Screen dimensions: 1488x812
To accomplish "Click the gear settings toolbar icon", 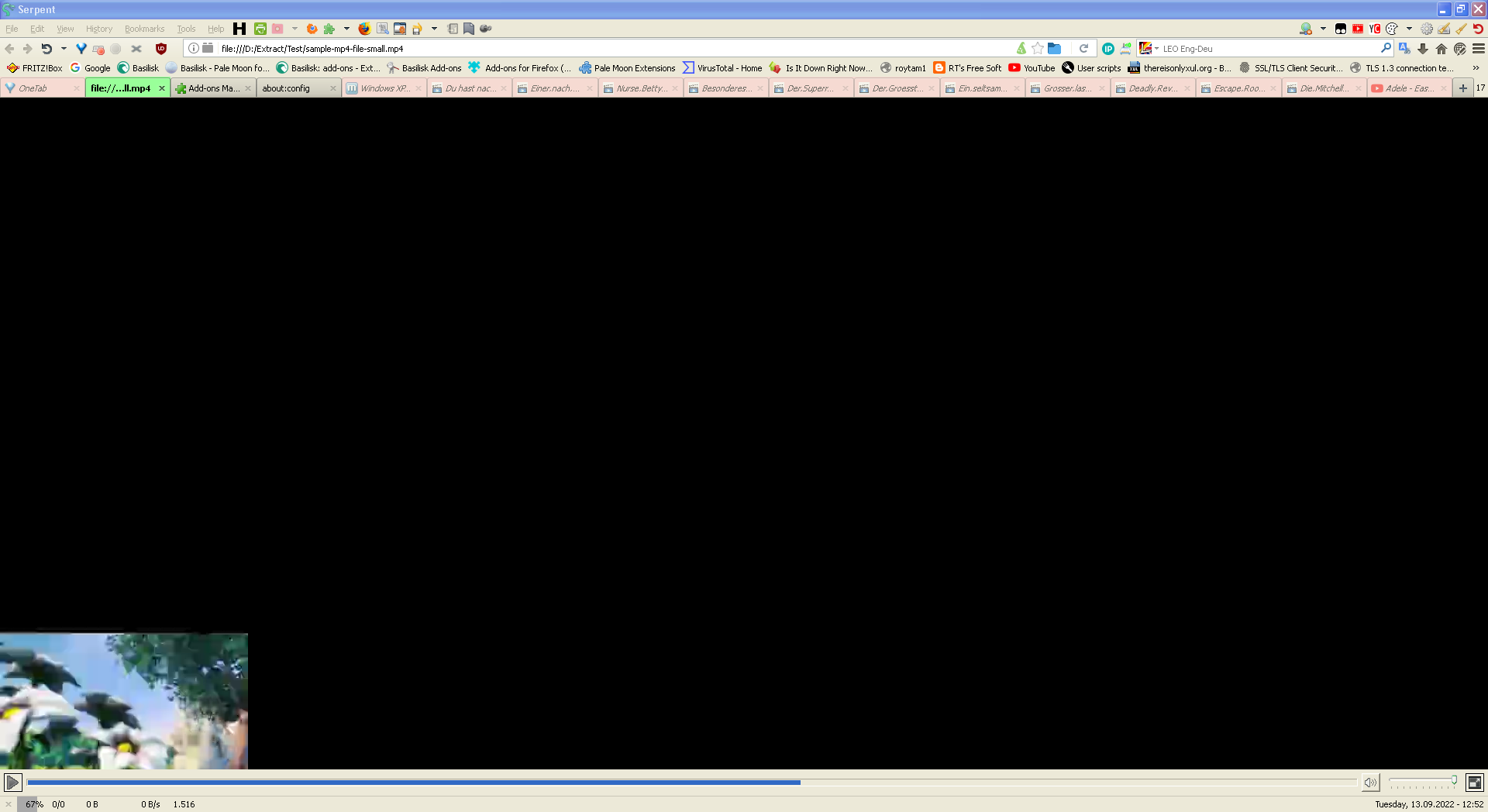I will [x=1427, y=29].
